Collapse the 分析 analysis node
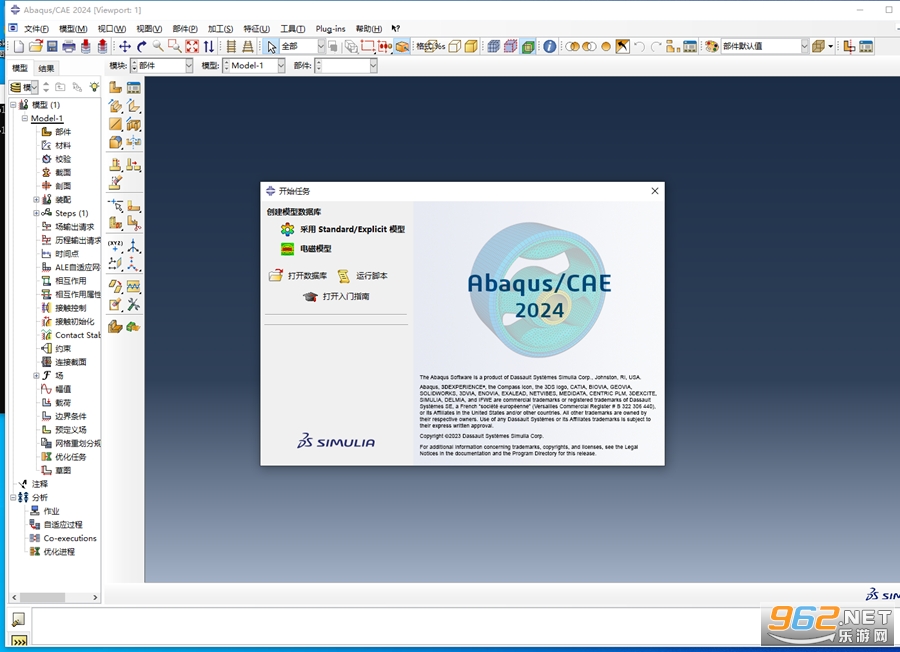This screenshot has width=900, height=652. pyautogui.click(x=13, y=498)
